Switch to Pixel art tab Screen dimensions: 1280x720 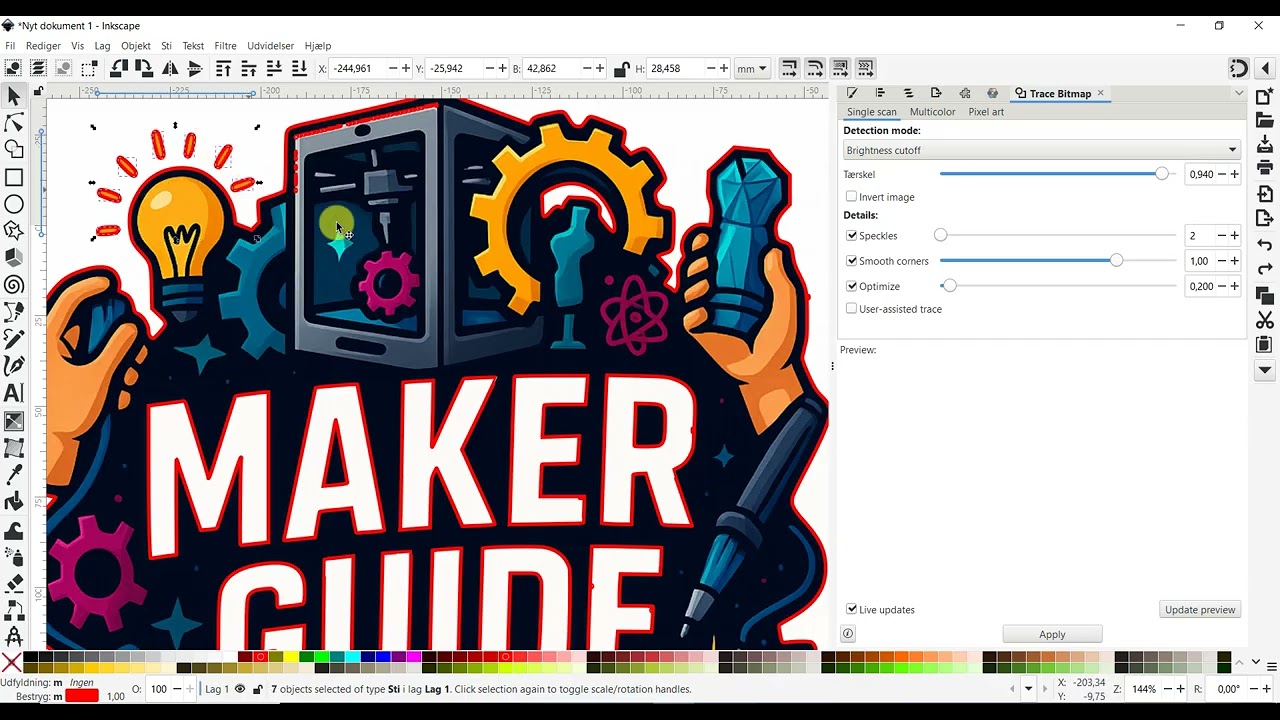coord(986,112)
